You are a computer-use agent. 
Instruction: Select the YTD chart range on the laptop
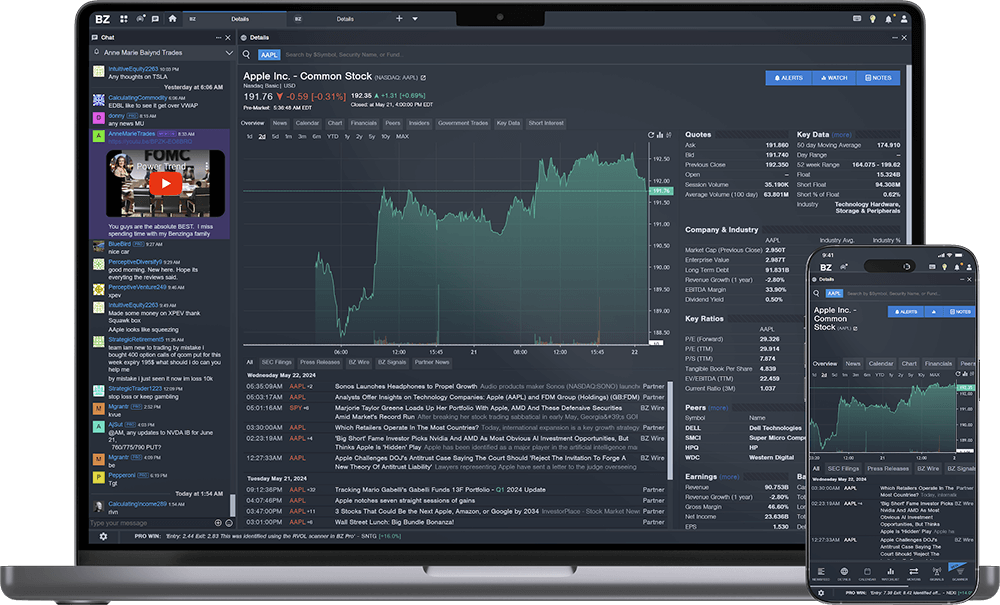tap(333, 136)
